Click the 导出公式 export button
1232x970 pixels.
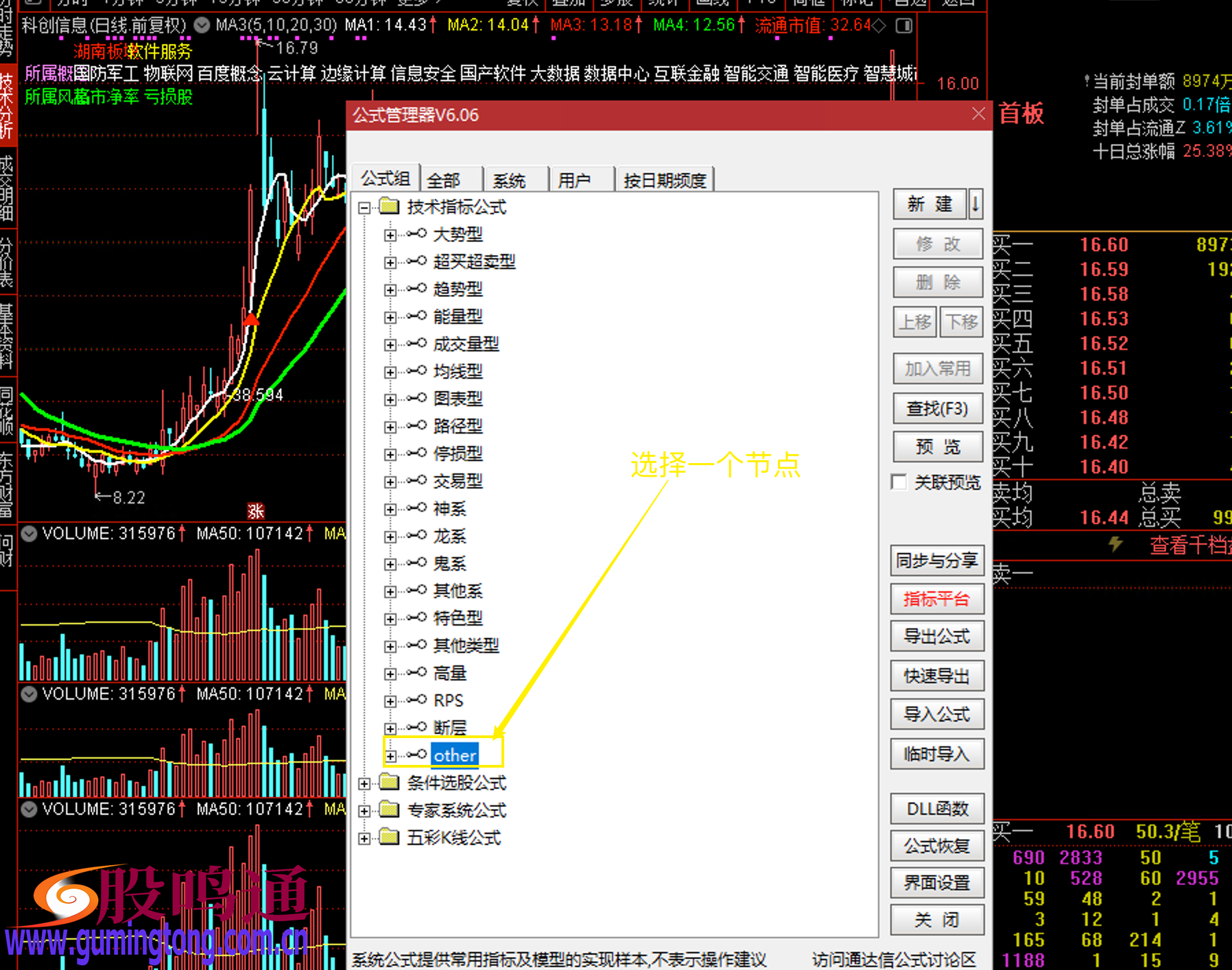(937, 636)
